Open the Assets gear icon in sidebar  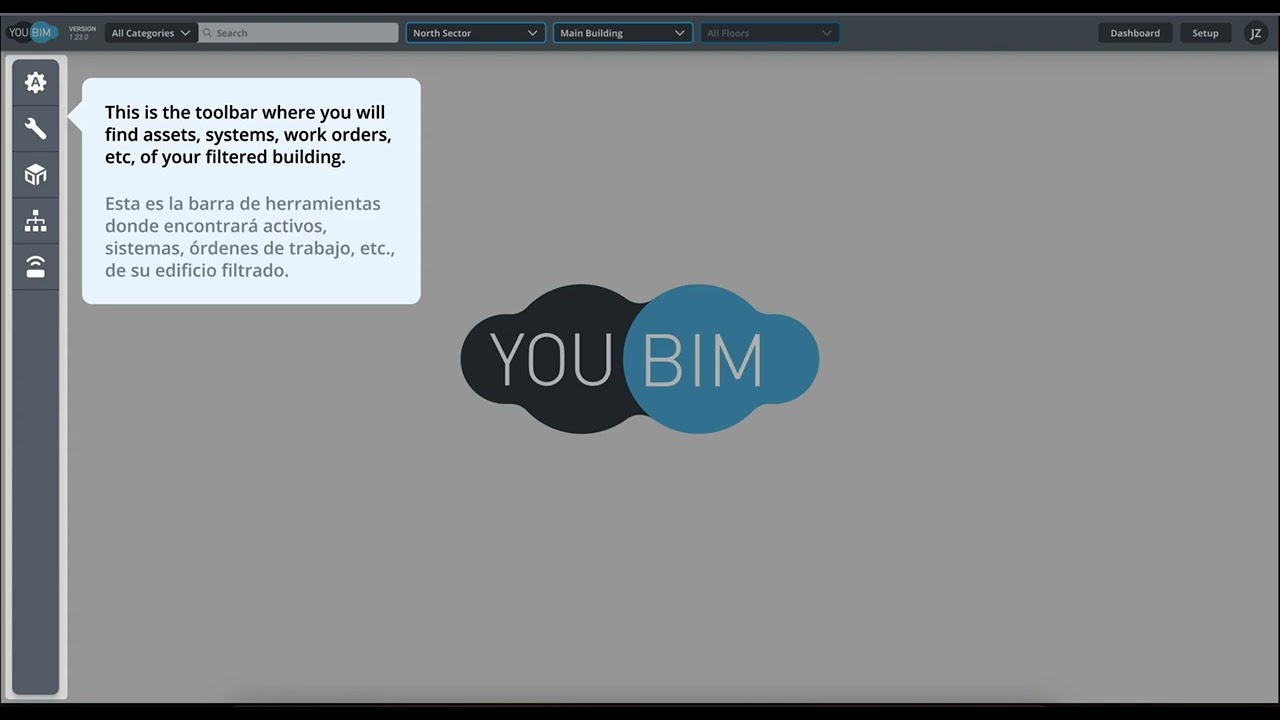pyautogui.click(x=36, y=83)
